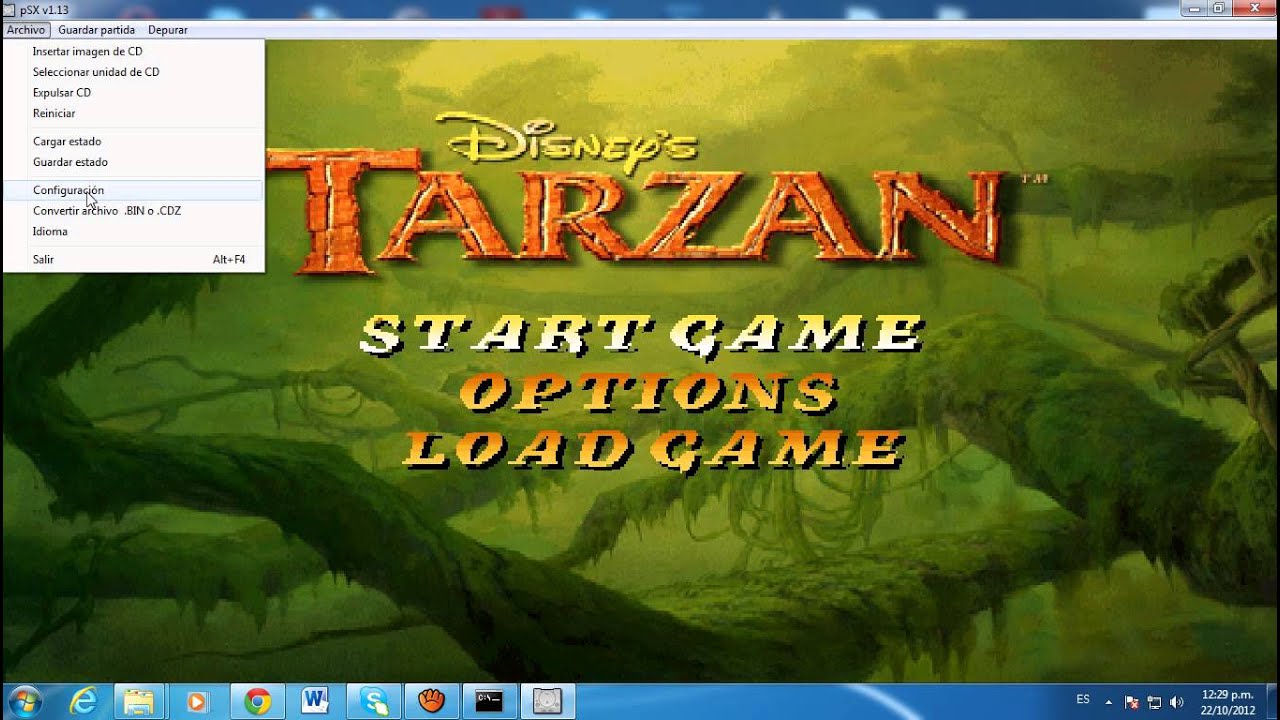
Task: Minimize the pSX window
Action: 1194,8
